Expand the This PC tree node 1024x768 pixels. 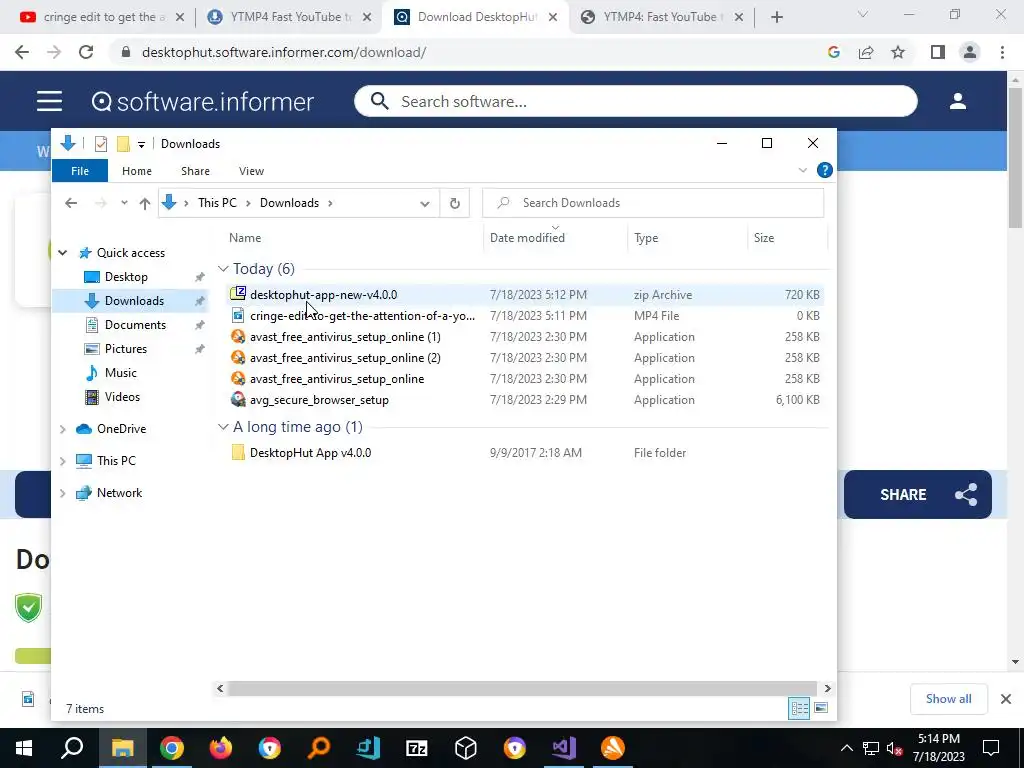click(63, 461)
